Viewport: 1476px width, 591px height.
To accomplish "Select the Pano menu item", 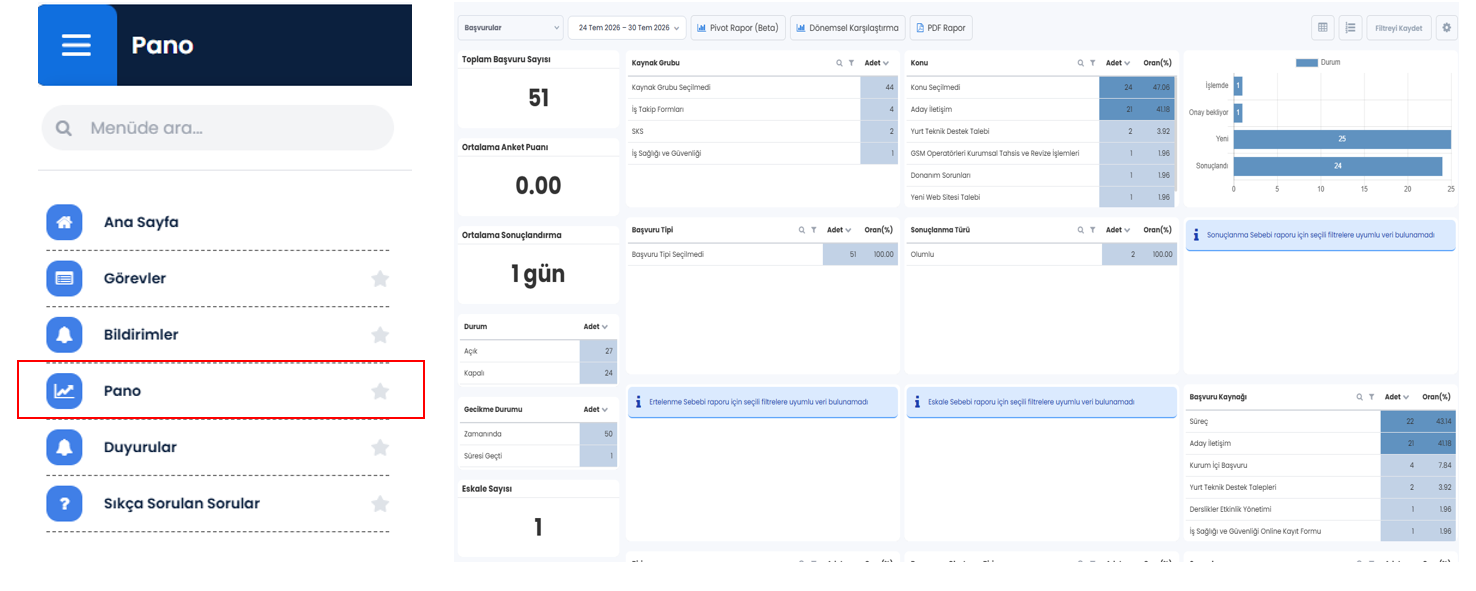I will pos(220,390).
